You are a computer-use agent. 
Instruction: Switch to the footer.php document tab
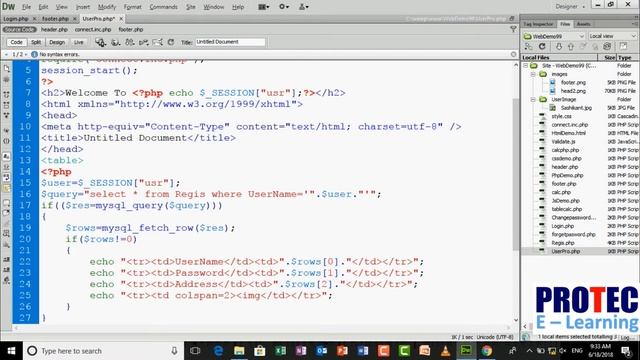click(x=55, y=19)
